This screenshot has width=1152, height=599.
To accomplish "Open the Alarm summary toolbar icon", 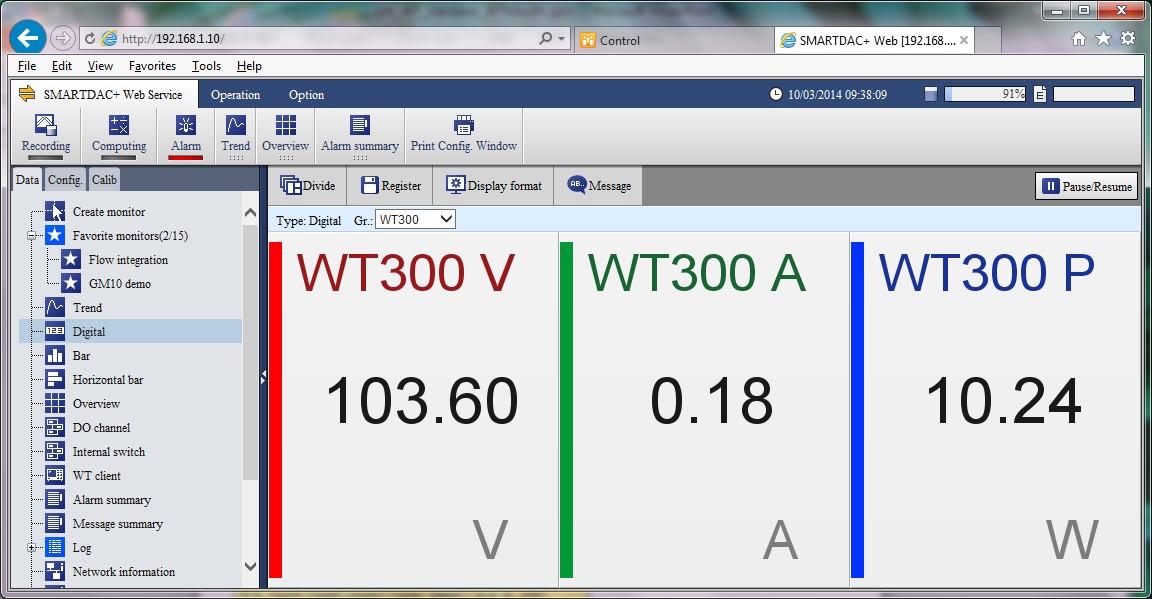I will (360, 125).
